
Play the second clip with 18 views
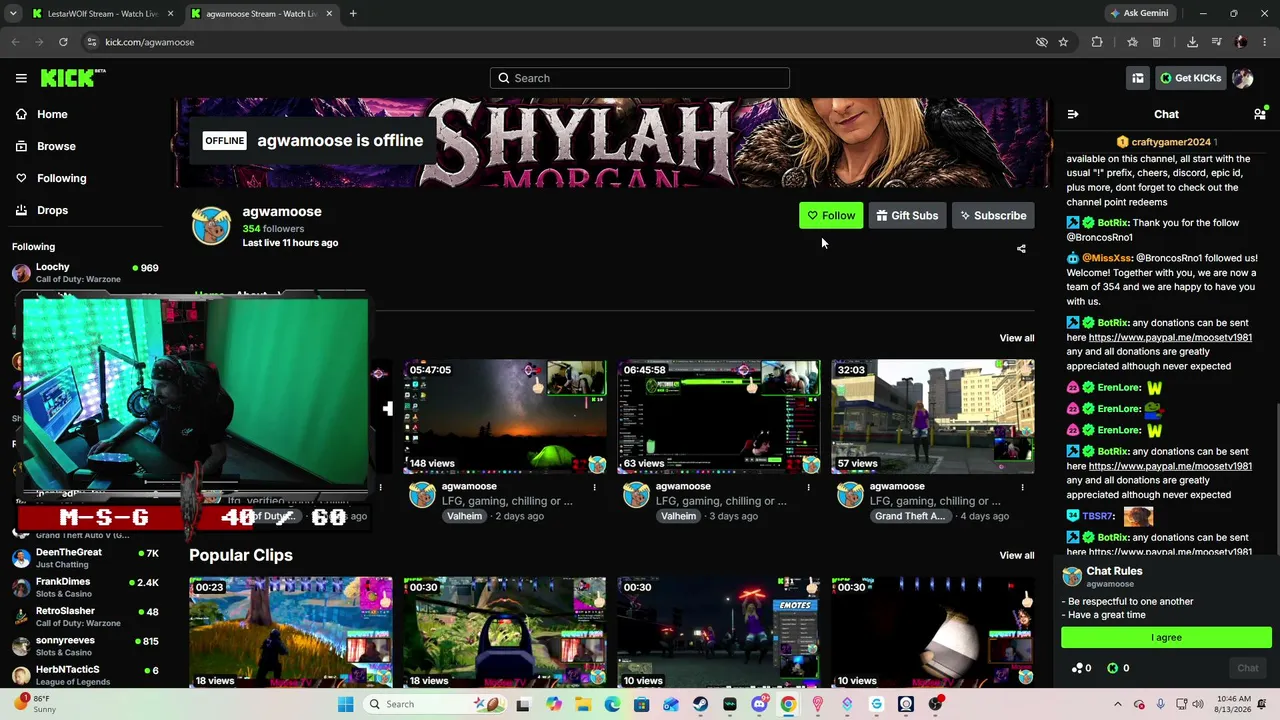pos(505,632)
